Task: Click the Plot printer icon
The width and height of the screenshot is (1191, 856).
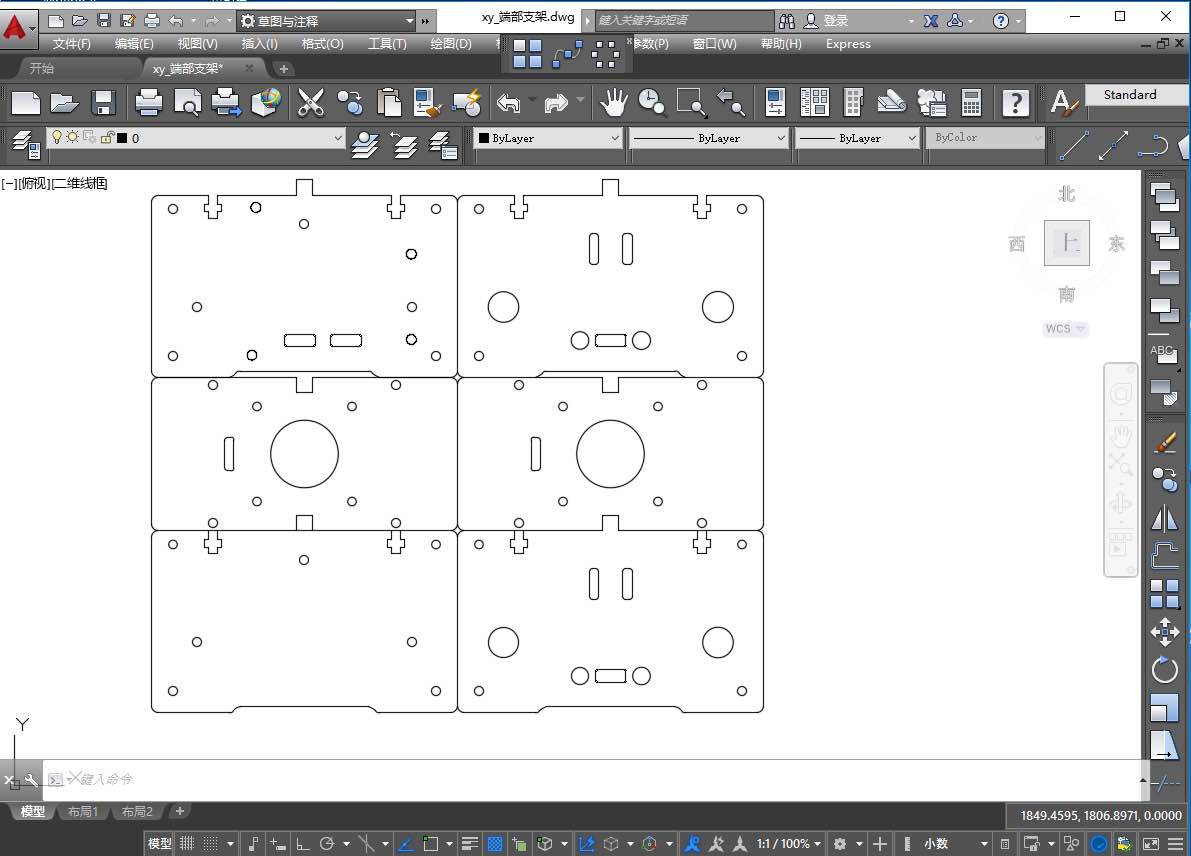Action: pyautogui.click(x=148, y=103)
